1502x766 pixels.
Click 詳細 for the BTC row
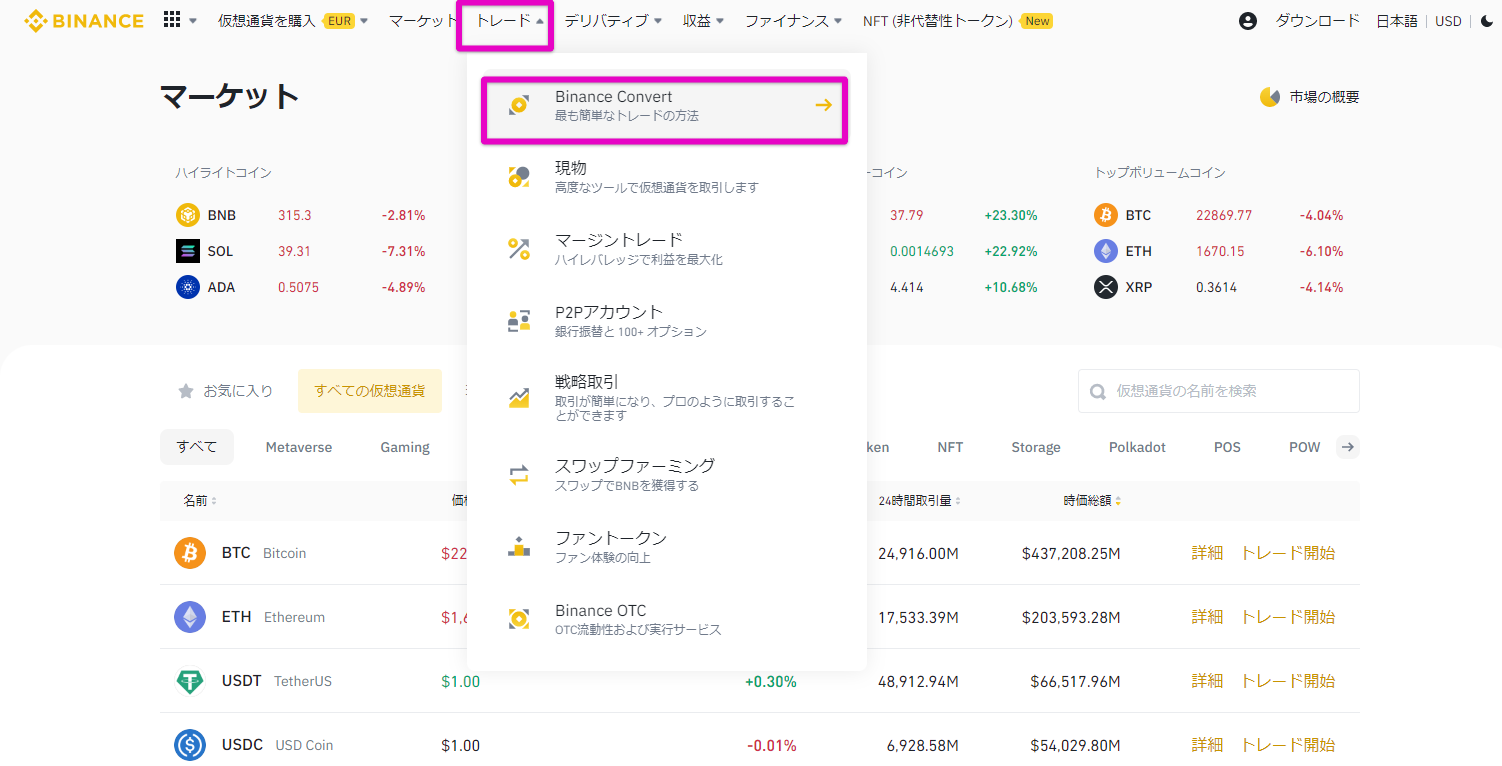(x=1207, y=553)
